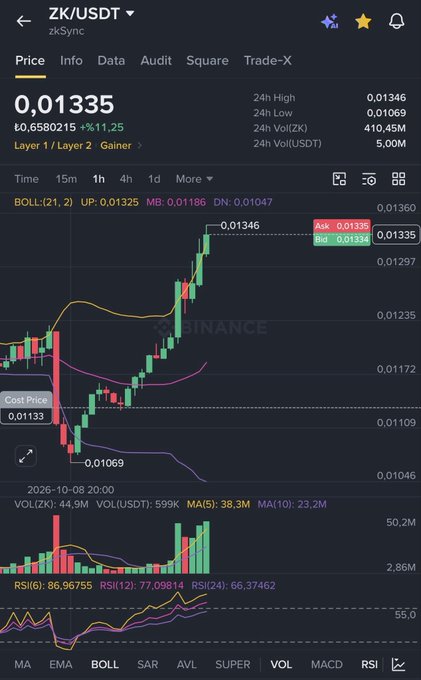This screenshot has height=680, width=421.
Task: Select the 4h interval
Action: 126,179
